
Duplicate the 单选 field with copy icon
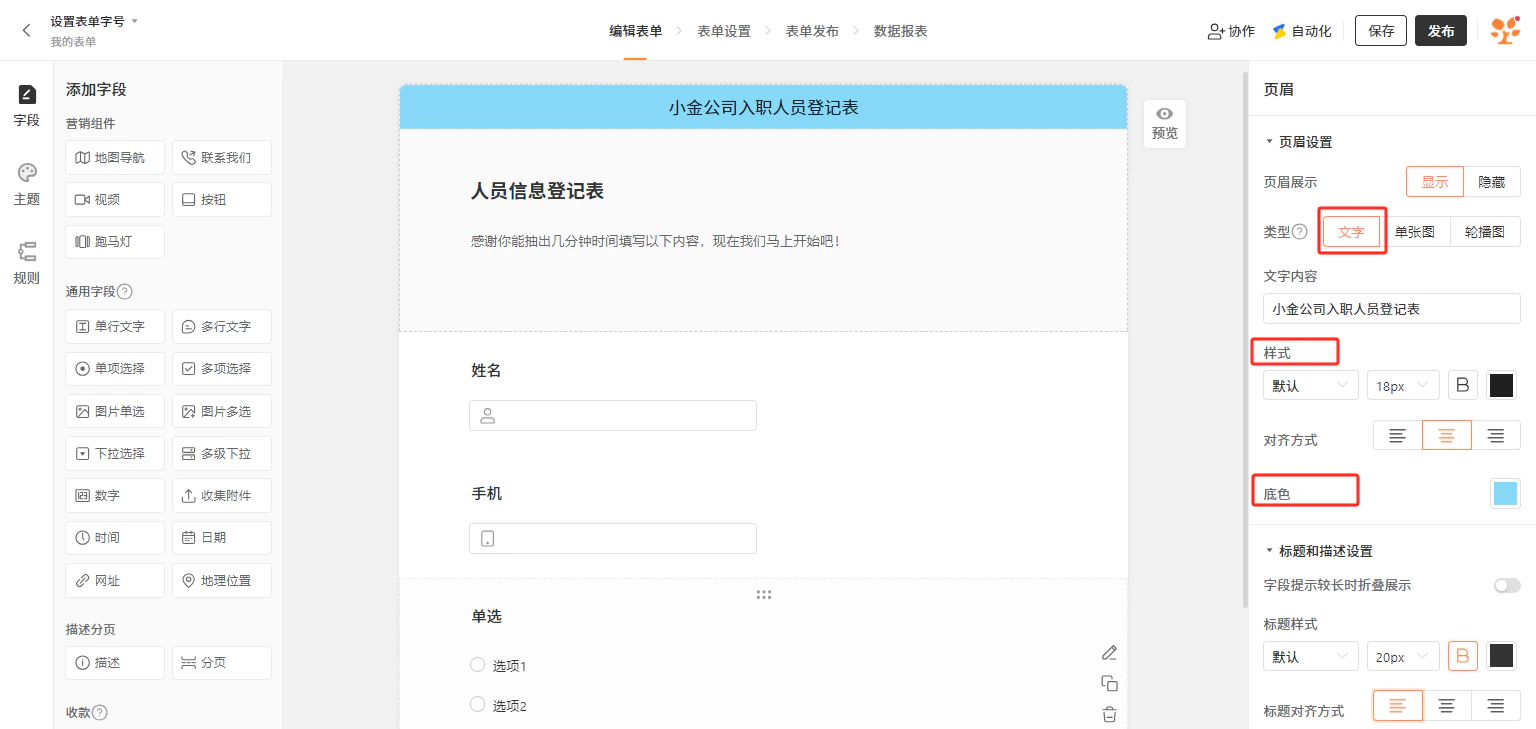1109,684
